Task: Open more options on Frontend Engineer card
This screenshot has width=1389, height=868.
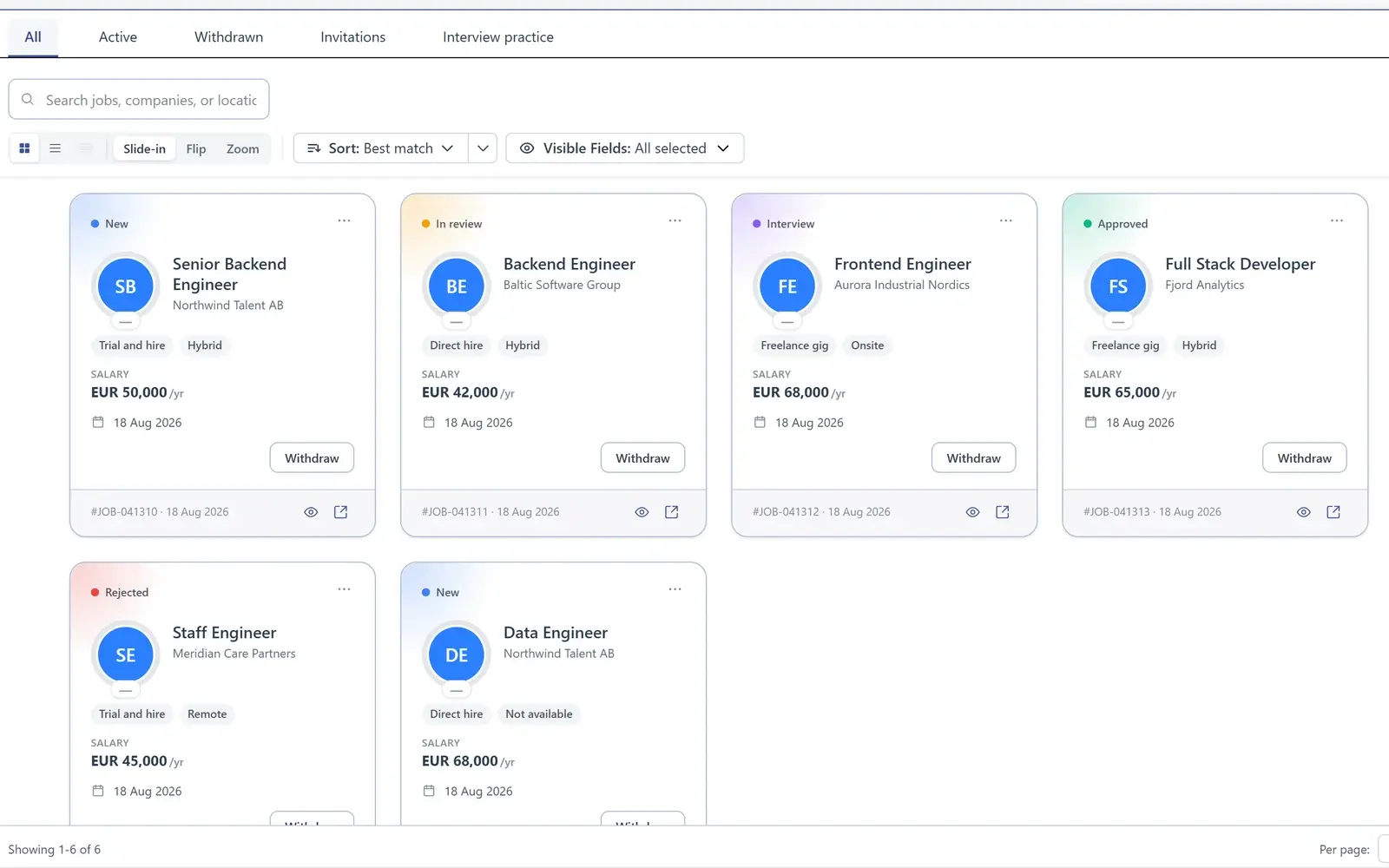Action: [1005, 220]
